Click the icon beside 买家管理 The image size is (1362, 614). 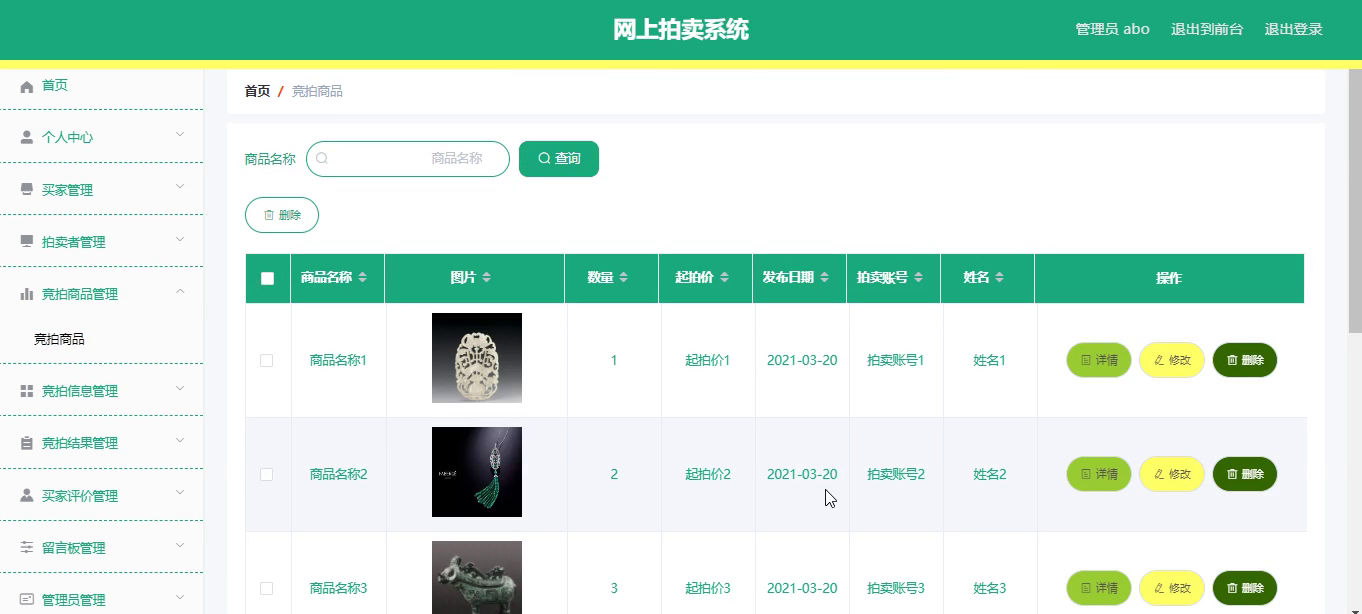click(27, 190)
